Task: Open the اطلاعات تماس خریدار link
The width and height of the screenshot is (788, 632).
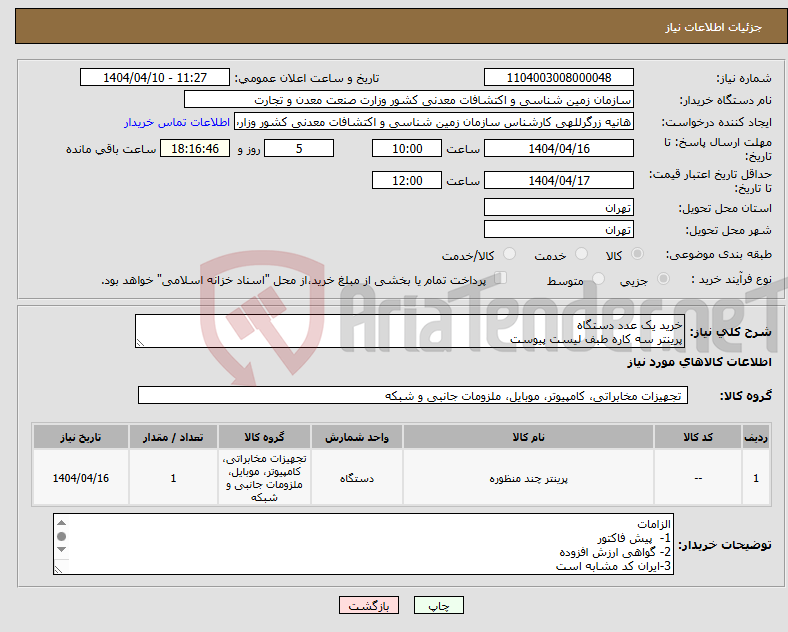Action: pos(177,122)
